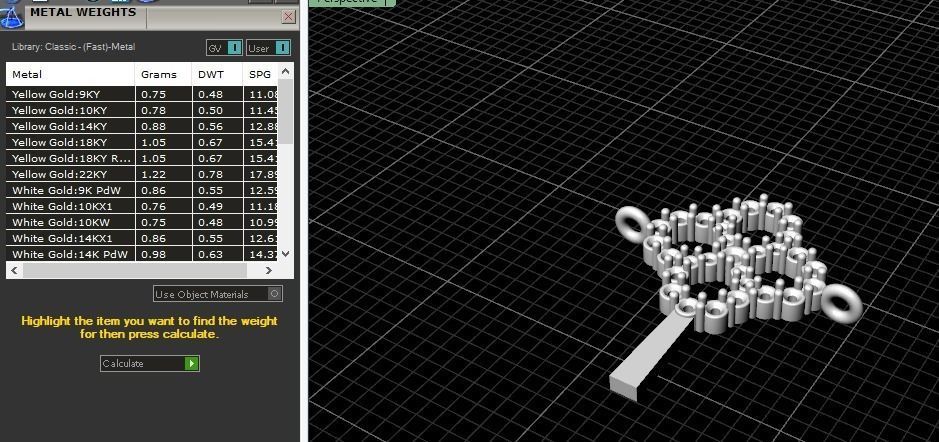
Task: Click the DWT column header
Action: point(217,74)
